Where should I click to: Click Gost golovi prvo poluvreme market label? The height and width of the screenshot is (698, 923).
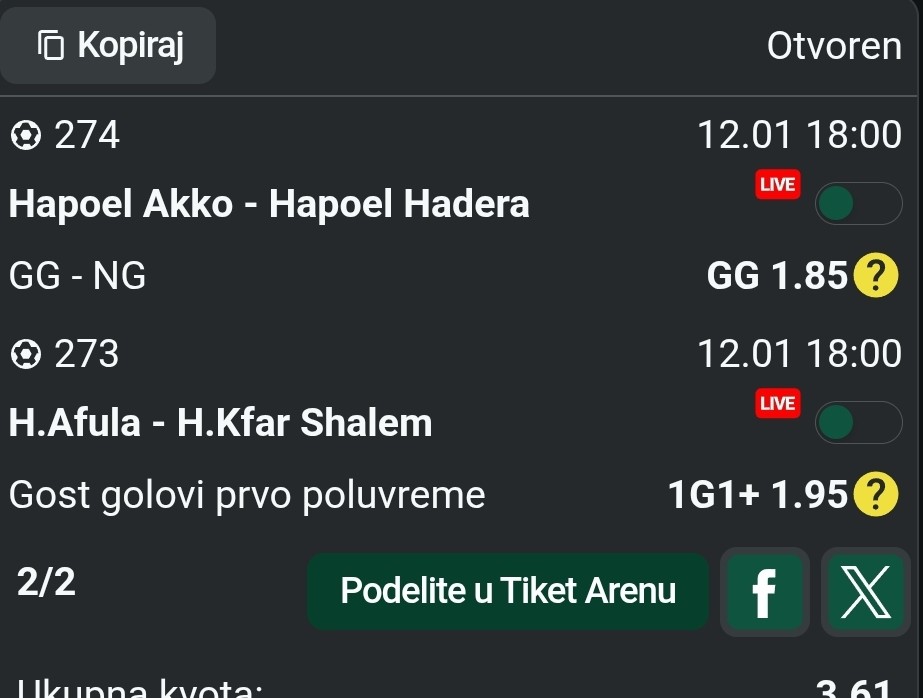click(247, 494)
